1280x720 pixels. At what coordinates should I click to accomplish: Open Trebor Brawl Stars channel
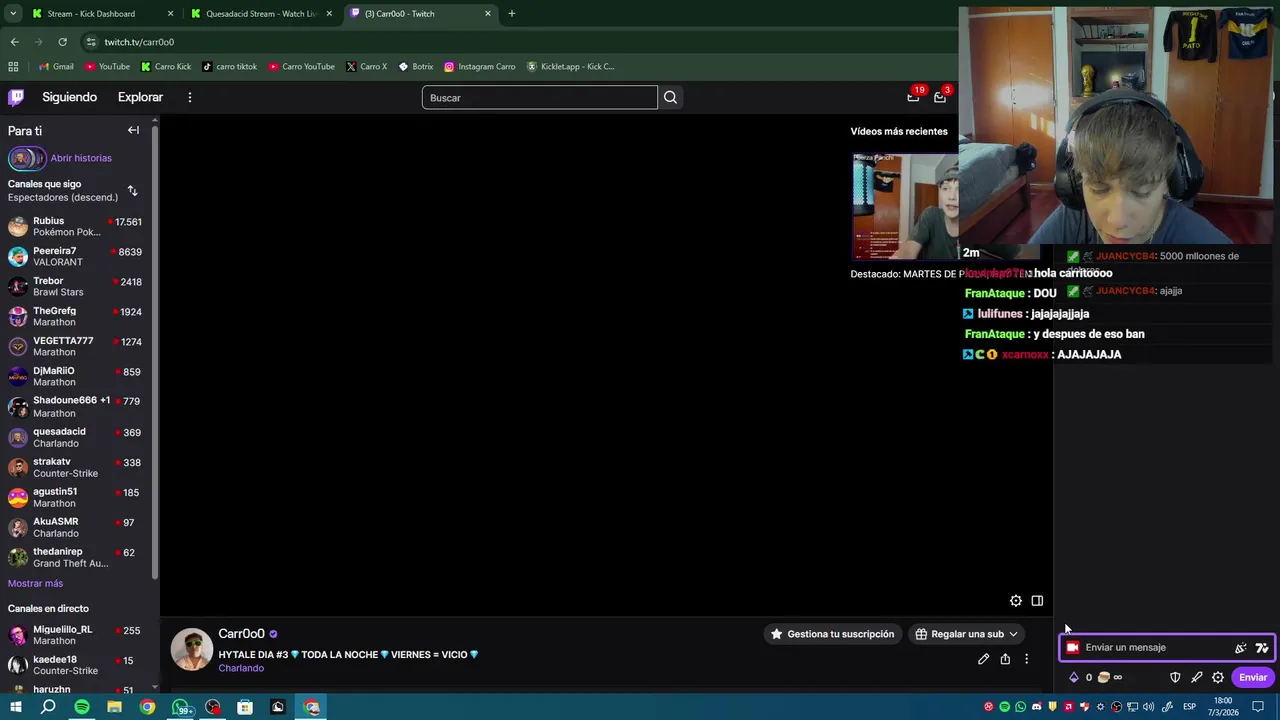[x=76, y=286]
